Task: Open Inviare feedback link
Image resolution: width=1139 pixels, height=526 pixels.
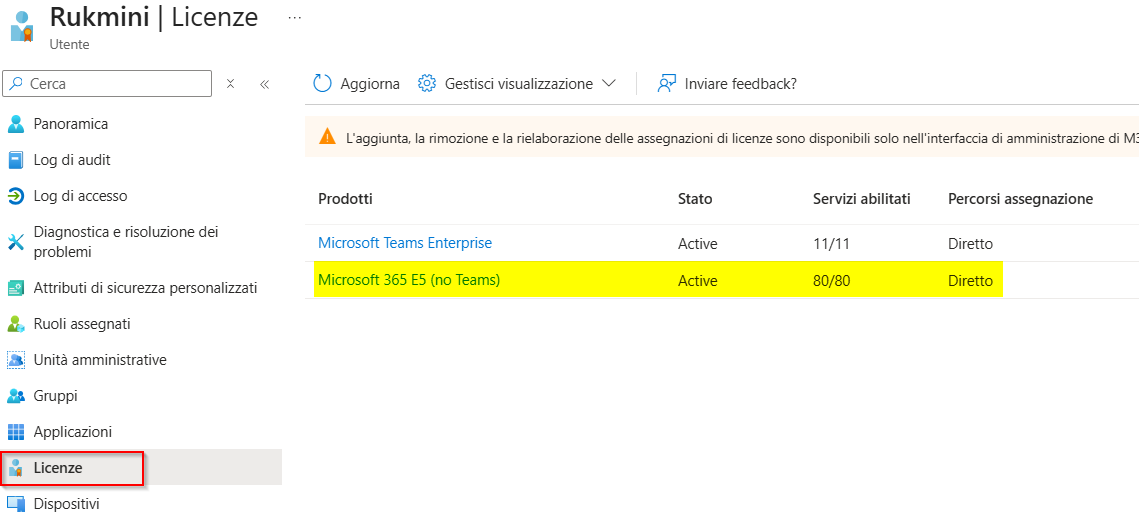Action: coord(741,84)
